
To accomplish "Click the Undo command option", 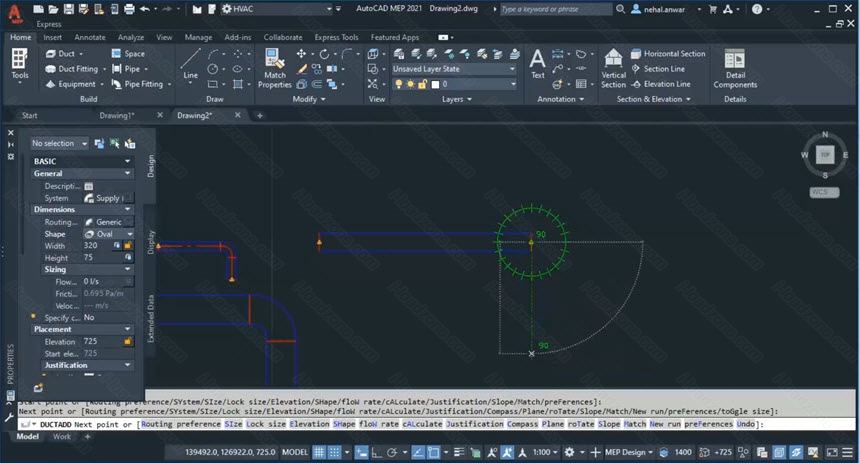I will (746, 424).
